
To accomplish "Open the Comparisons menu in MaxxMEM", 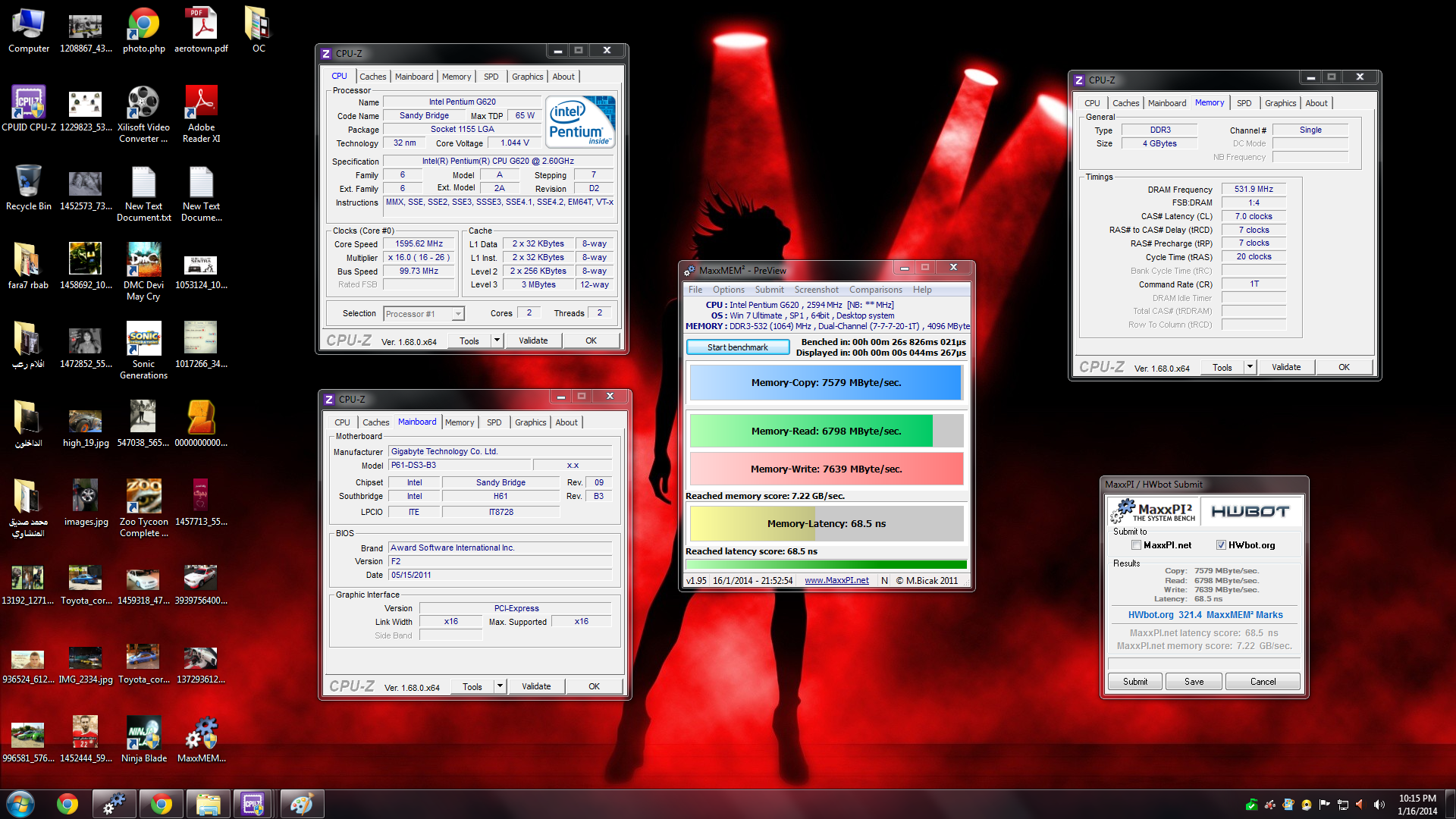I will (x=876, y=290).
